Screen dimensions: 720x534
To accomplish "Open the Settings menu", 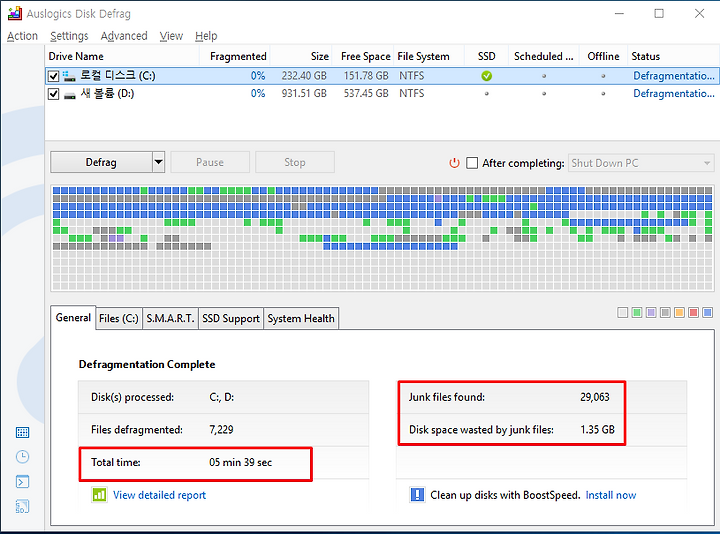I will tap(69, 36).
